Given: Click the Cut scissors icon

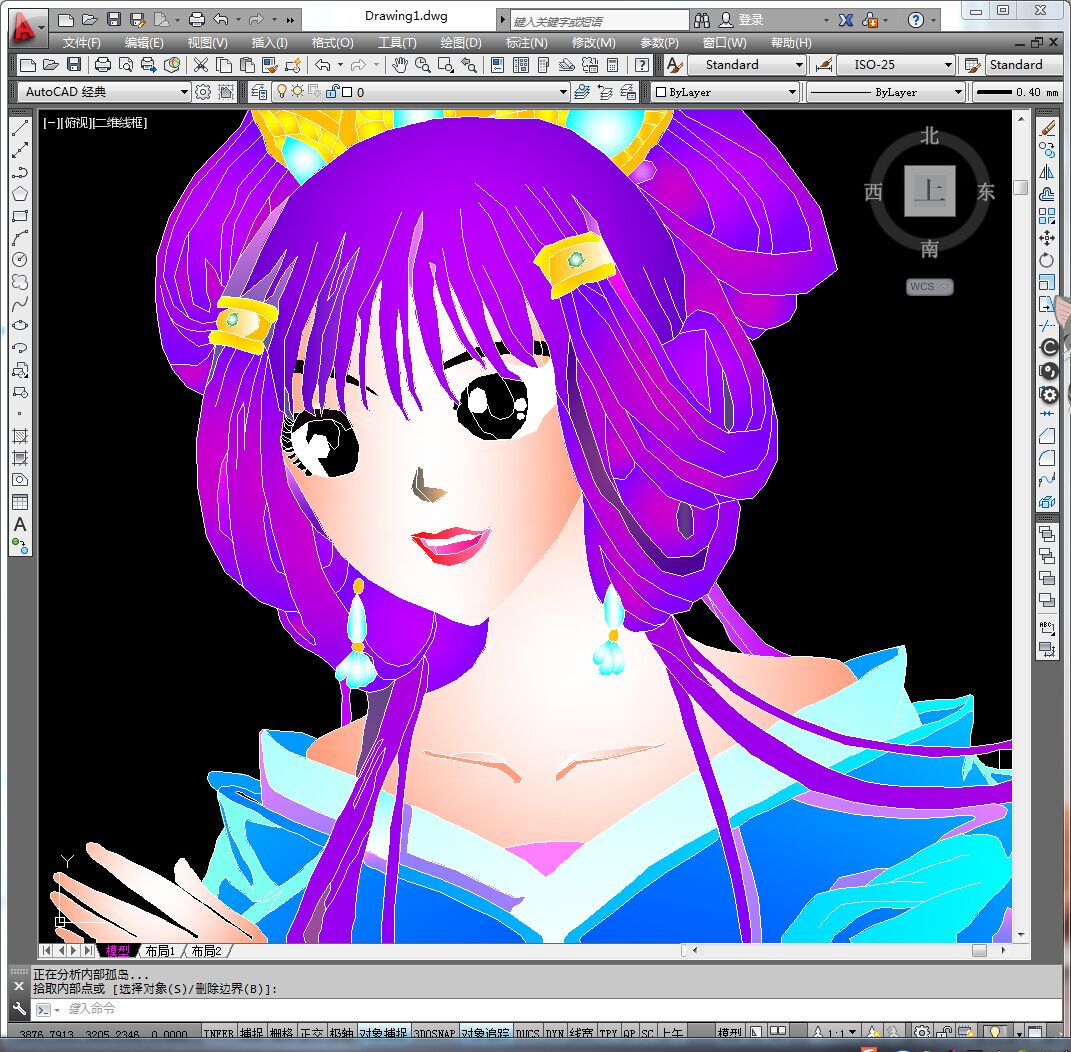Looking at the screenshot, I should 201,65.
